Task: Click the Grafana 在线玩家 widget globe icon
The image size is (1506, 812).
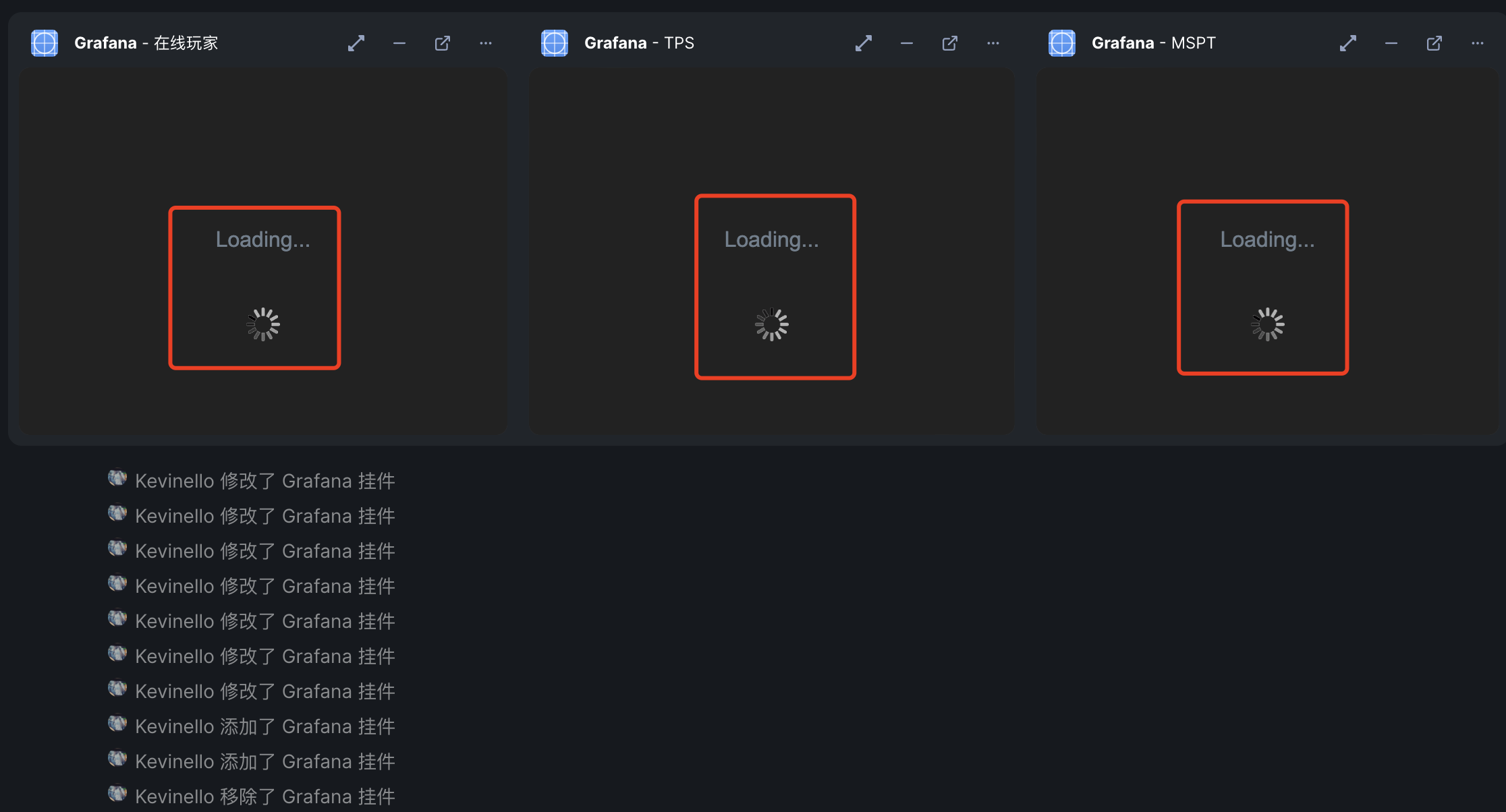Action: click(x=45, y=43)
